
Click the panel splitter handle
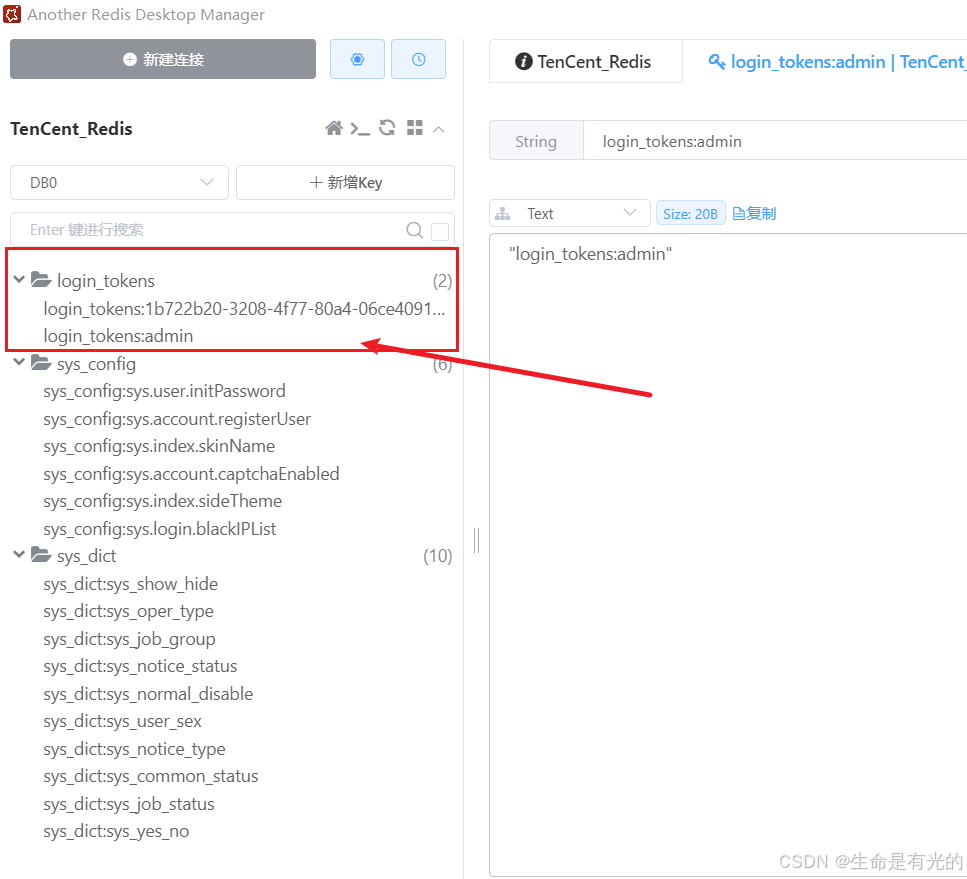coord(477,540)
